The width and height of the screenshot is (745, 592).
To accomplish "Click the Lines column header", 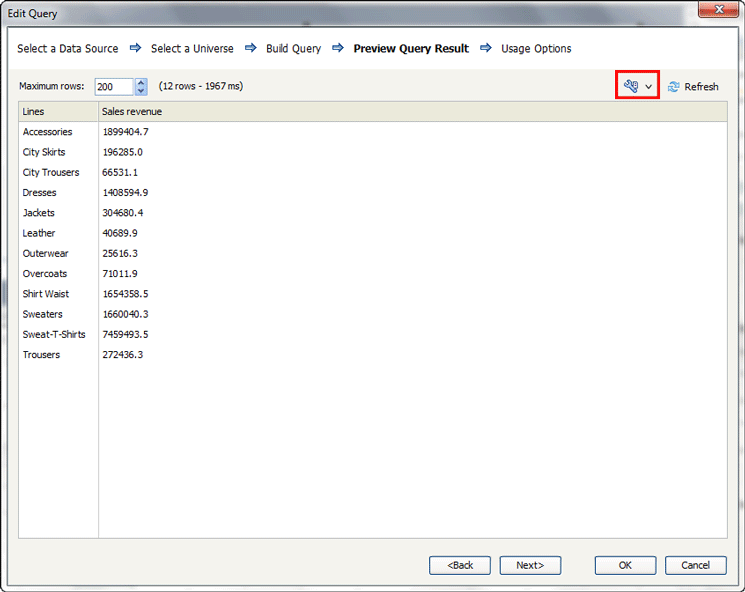I will tap(58, 112).
